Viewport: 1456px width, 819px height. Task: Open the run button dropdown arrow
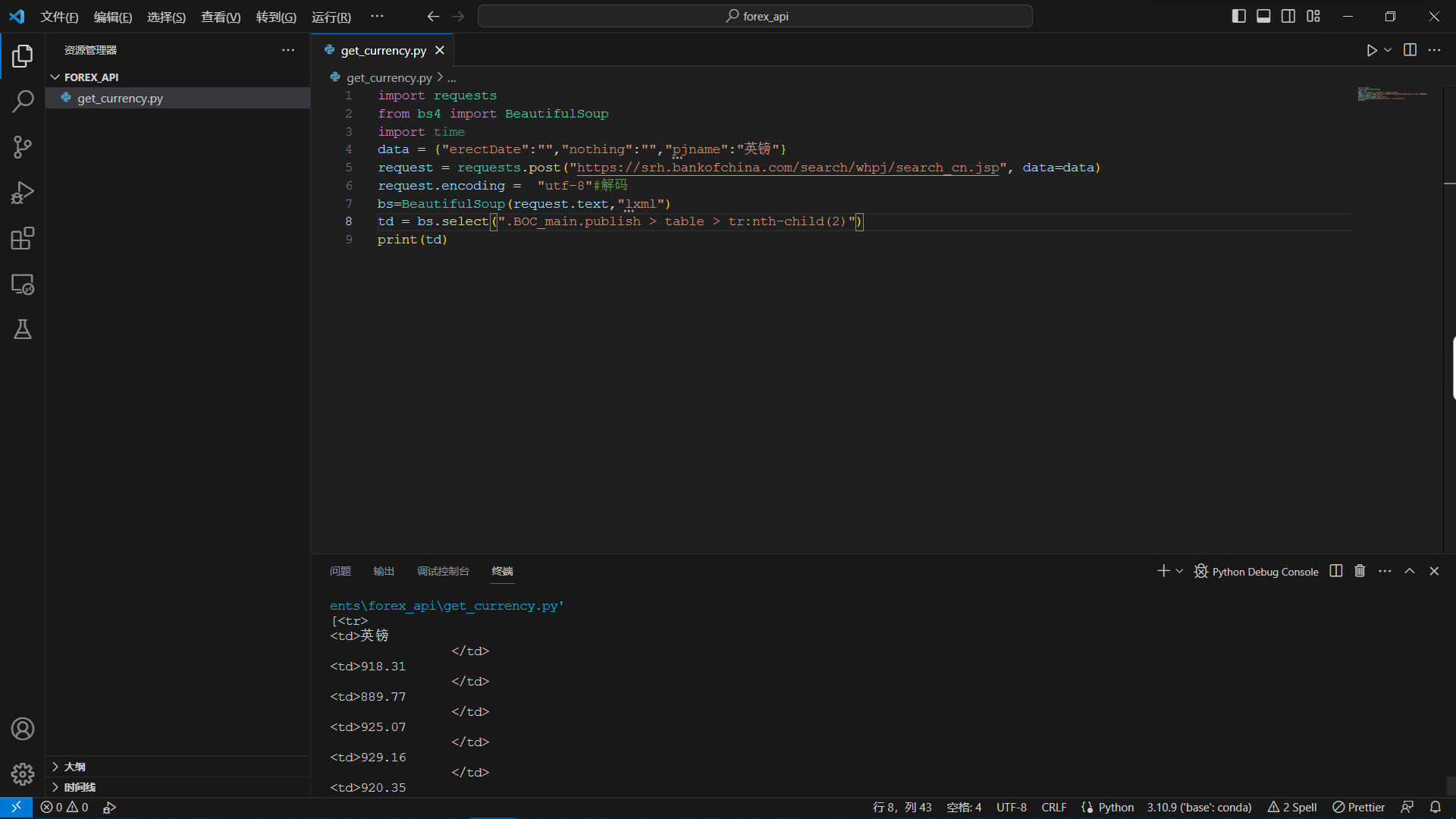point(1388,50)
